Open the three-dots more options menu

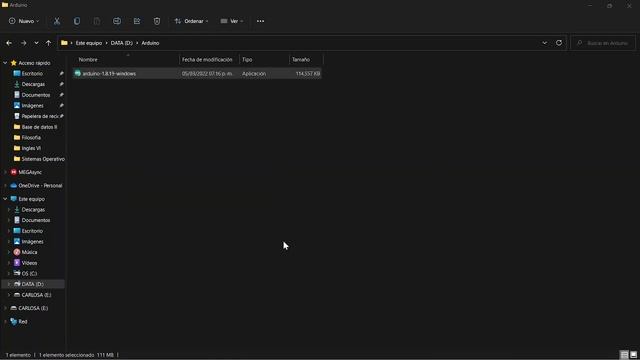point(260,21)
